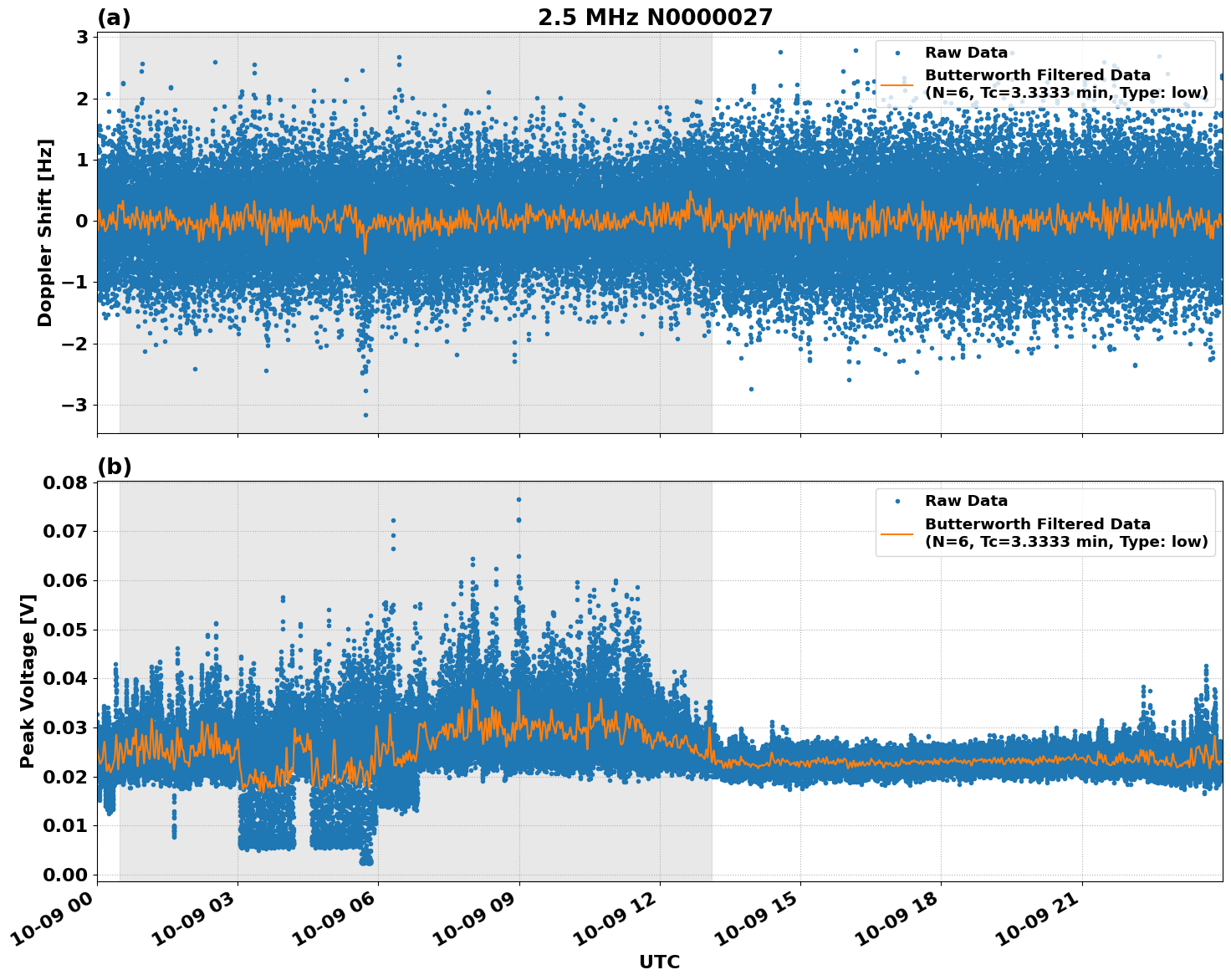
Task: Click the 0.00 tick on Peak Voltage axis
Action: click(69, 875)
